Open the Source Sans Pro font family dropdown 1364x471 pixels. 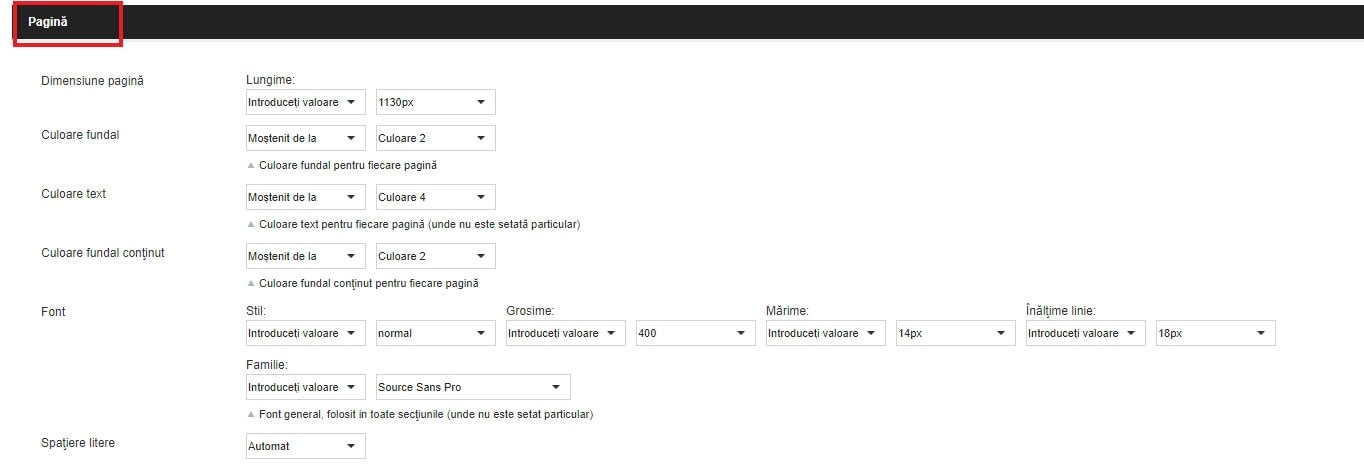(473, 387)
